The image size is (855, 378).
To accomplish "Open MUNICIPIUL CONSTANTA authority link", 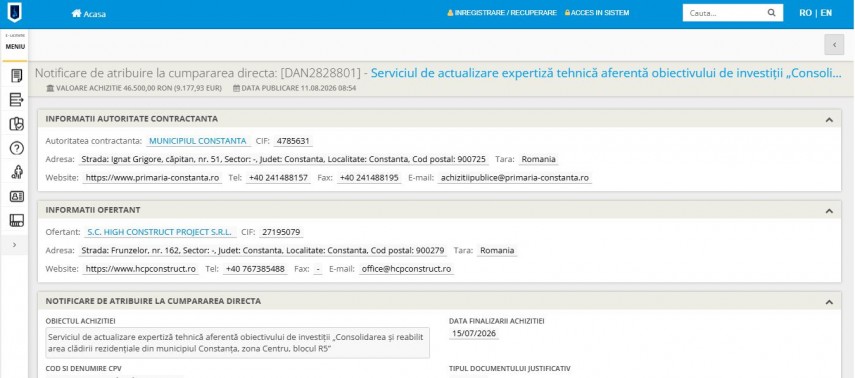I will 198,141.
